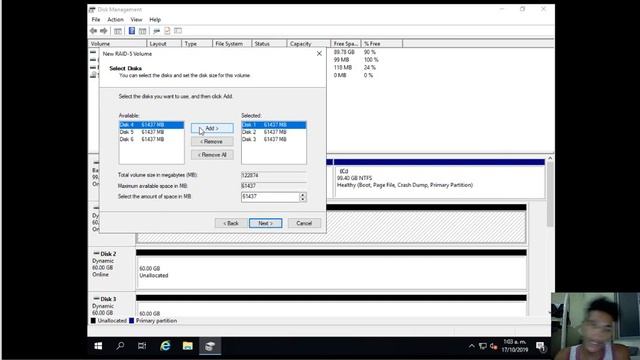Select Disk 4 in Available list
Image resolution: width=640 pixels, height=360 pixels.
click(151, 125)
